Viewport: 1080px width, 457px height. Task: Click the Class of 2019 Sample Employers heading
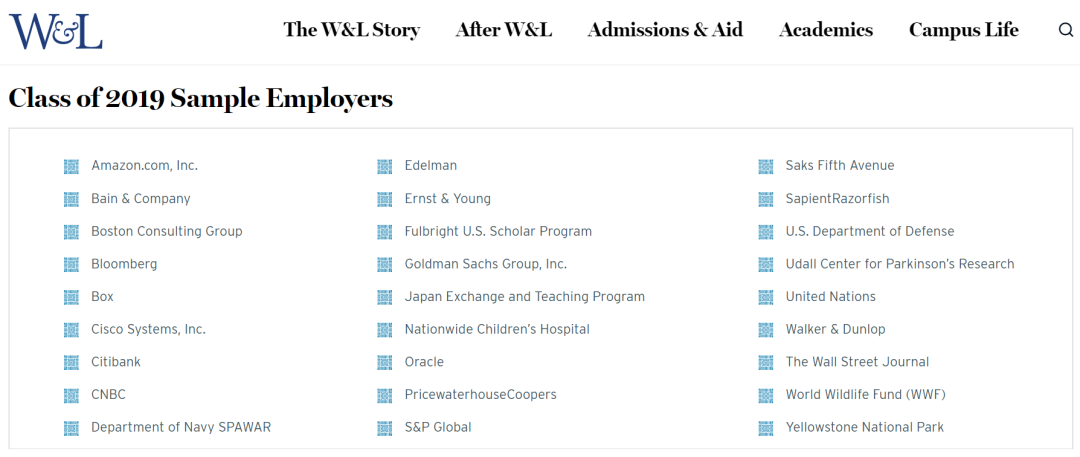click(x=200, y=99)
